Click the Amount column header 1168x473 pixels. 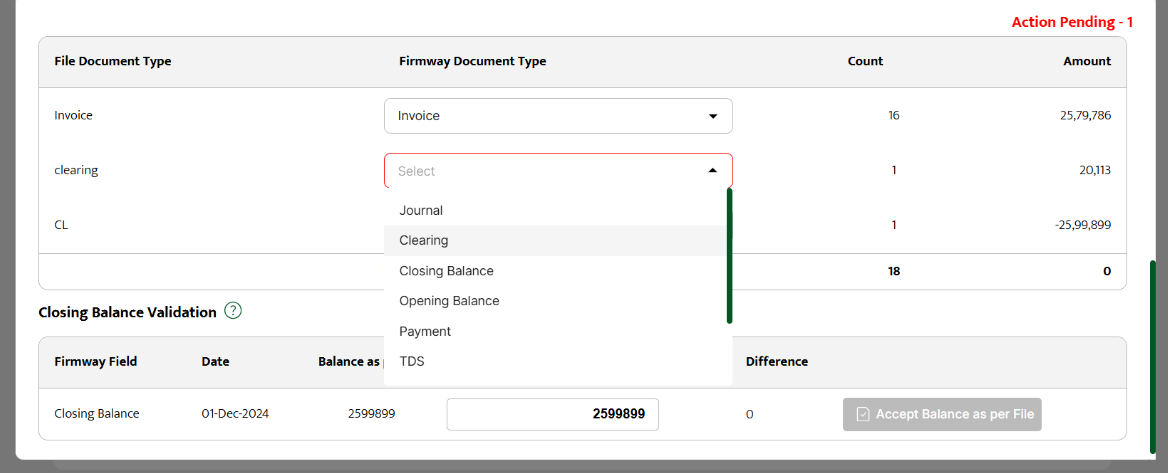(1087, 61)
